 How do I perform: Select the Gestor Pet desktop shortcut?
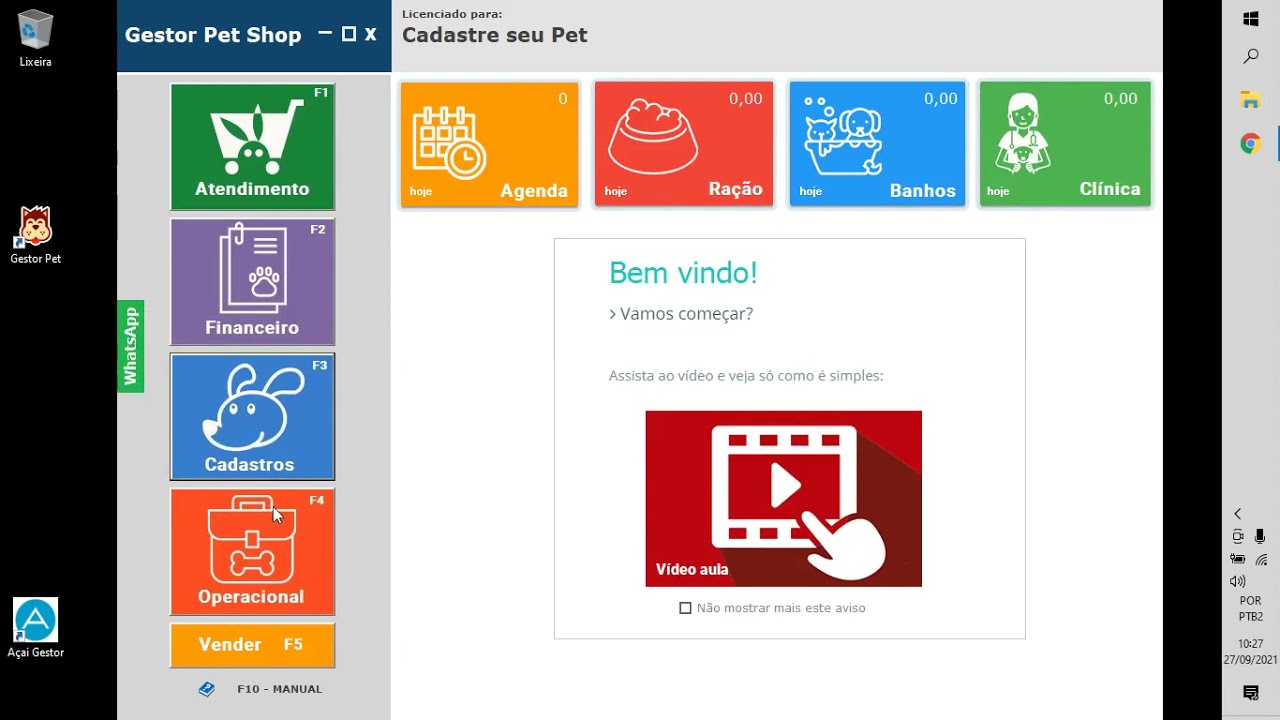(35, 235)
